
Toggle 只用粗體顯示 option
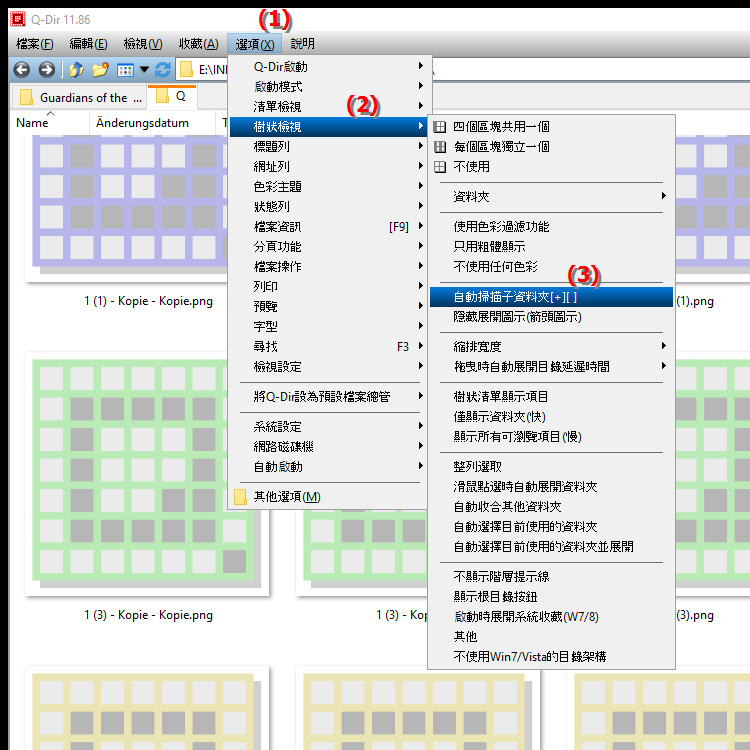[551, 247]
